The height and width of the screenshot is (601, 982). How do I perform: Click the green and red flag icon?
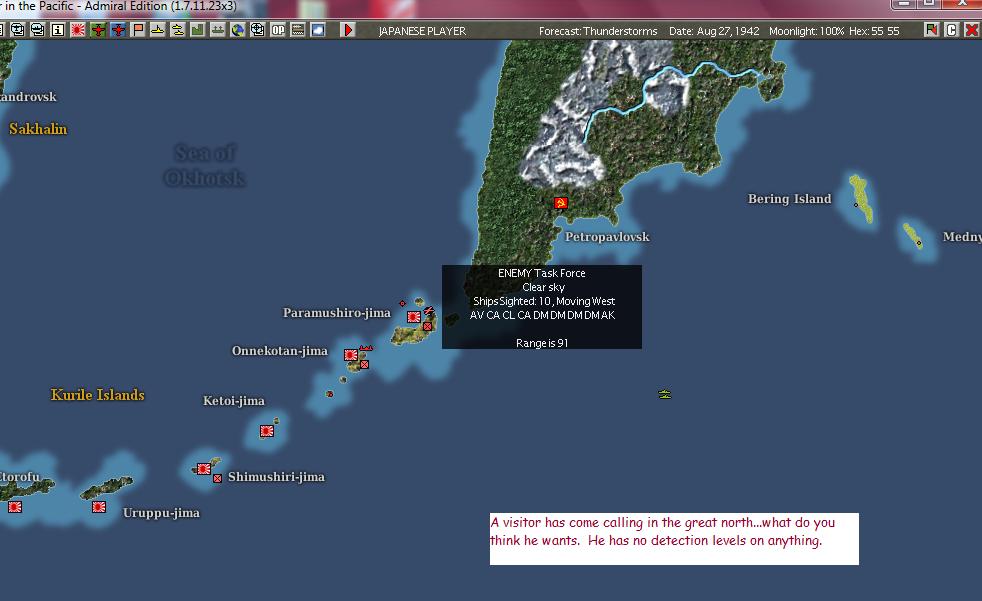(x=931, y=29)
